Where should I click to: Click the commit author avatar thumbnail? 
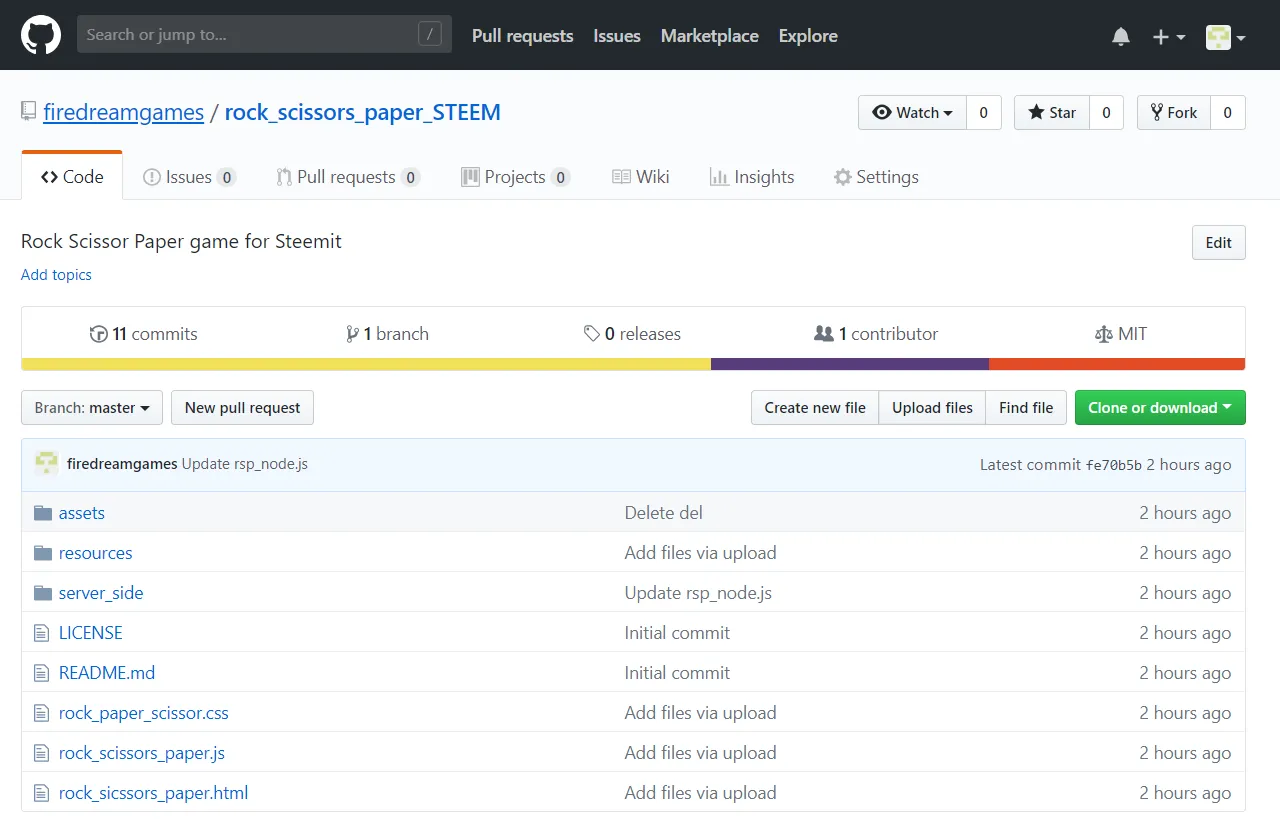[x=46, y=464]
